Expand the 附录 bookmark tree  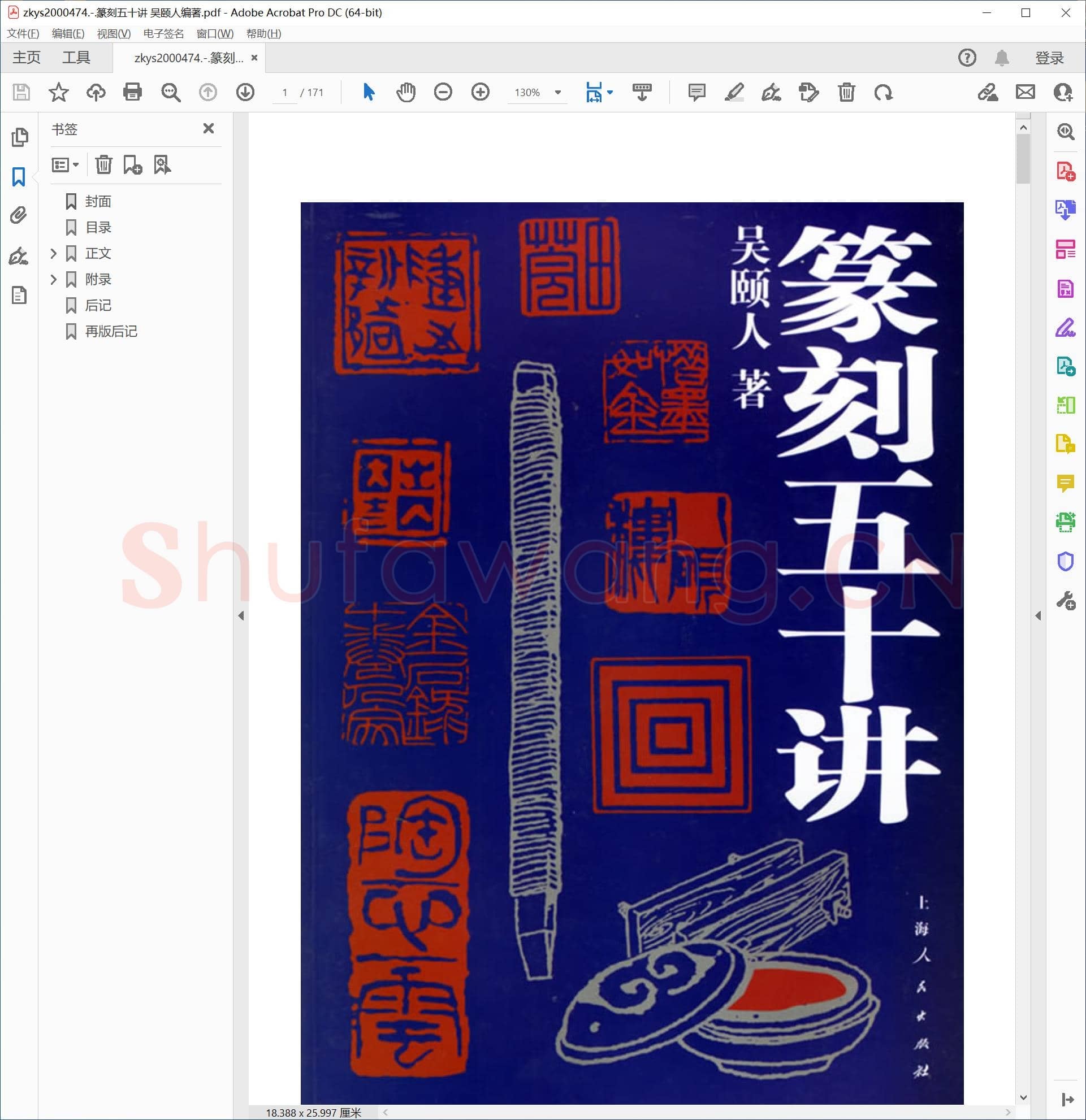click(53, 279)
